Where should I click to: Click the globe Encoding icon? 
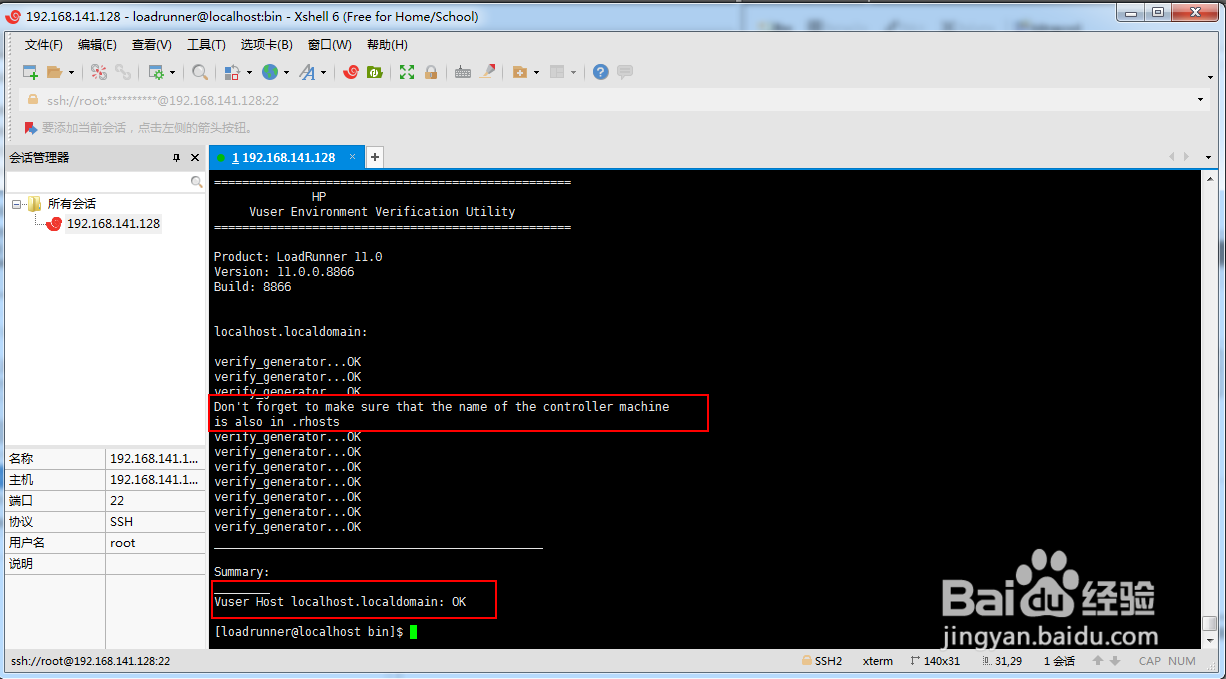click(x=270, y=72)
